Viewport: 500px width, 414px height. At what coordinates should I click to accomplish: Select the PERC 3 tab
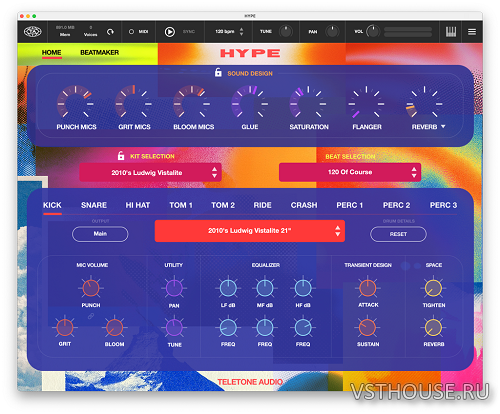coord(443,205)
